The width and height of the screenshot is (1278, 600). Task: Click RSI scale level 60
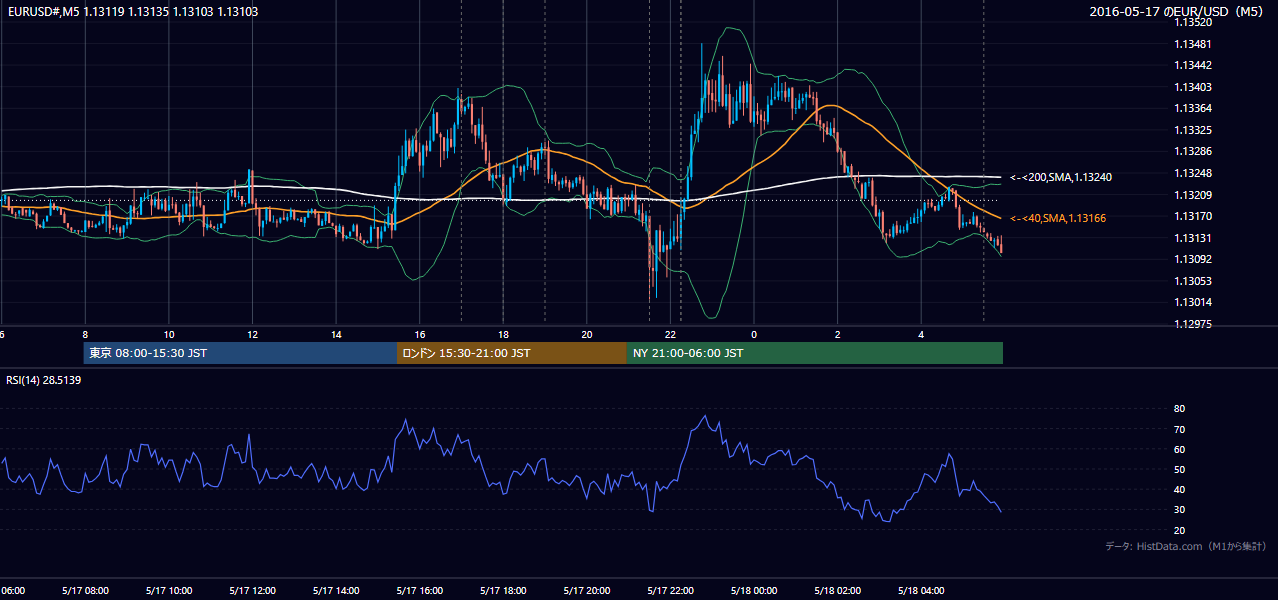click(x=1179, y=449)
